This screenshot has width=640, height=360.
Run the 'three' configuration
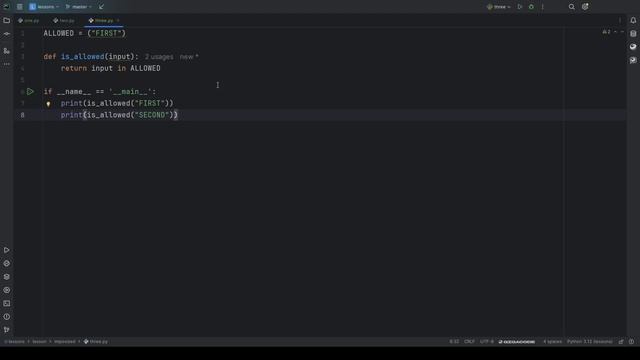(520, 7)
